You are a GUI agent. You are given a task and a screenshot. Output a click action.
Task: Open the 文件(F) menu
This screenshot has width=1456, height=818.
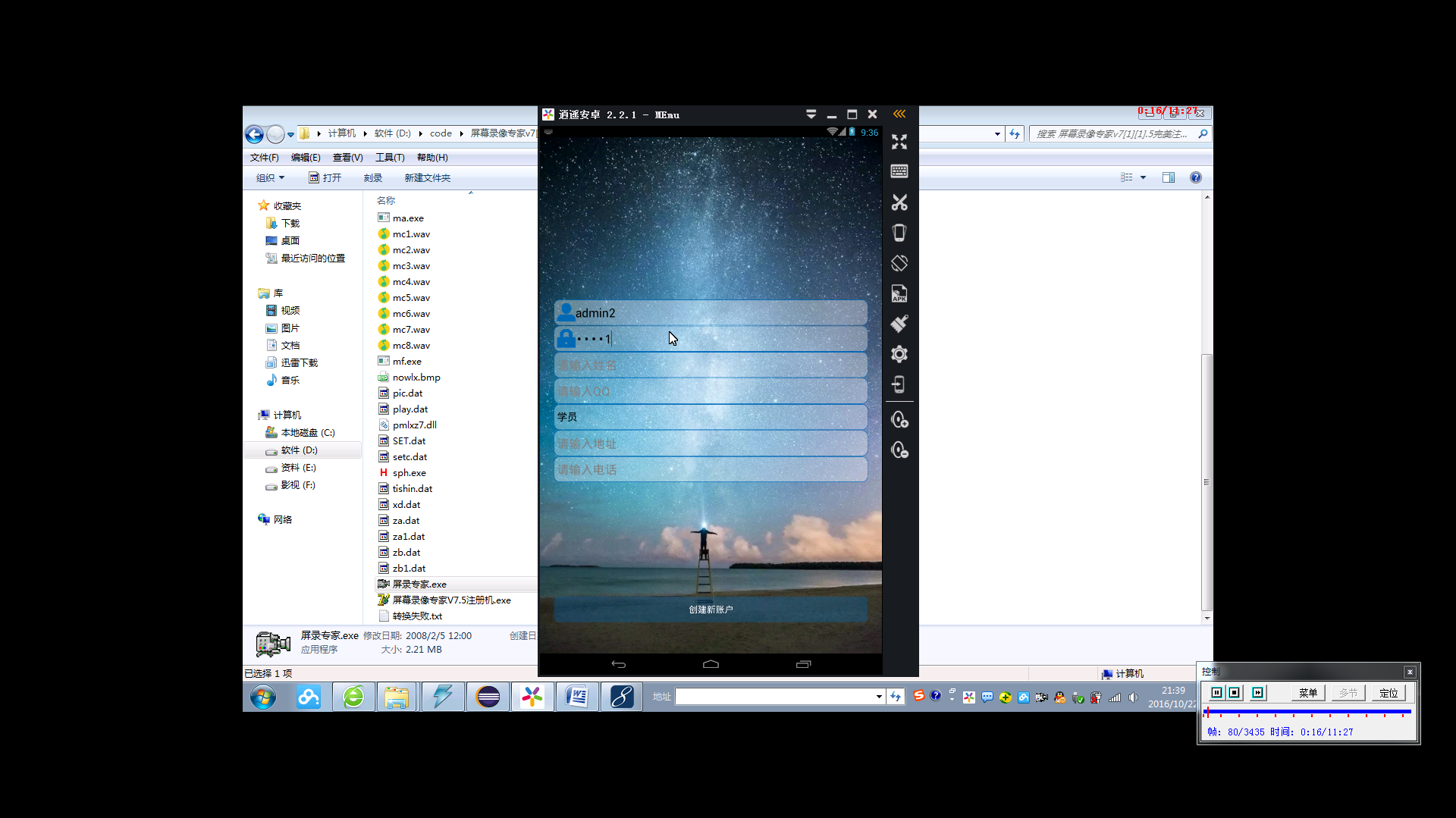(265, 158)
